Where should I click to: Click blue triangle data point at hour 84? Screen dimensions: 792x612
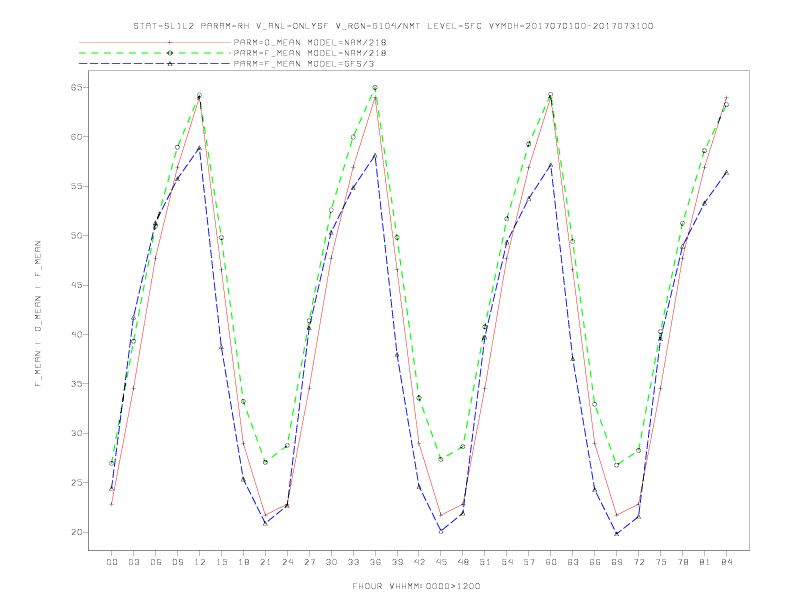click(x=726, y=173)
